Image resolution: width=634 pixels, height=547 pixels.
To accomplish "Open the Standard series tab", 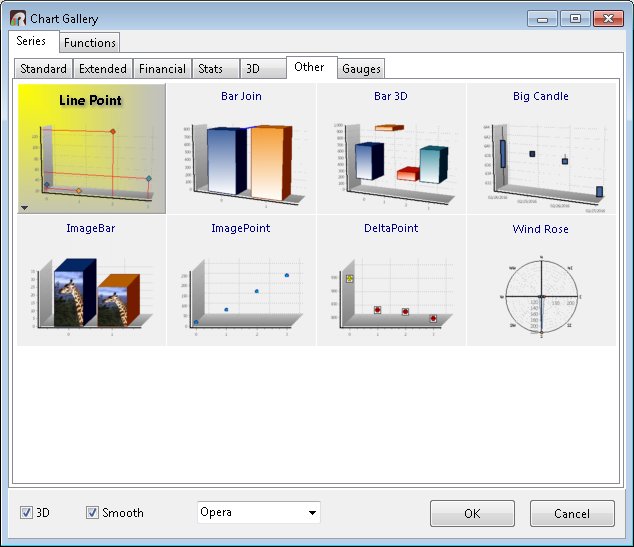I will click(x=44, y=69).
